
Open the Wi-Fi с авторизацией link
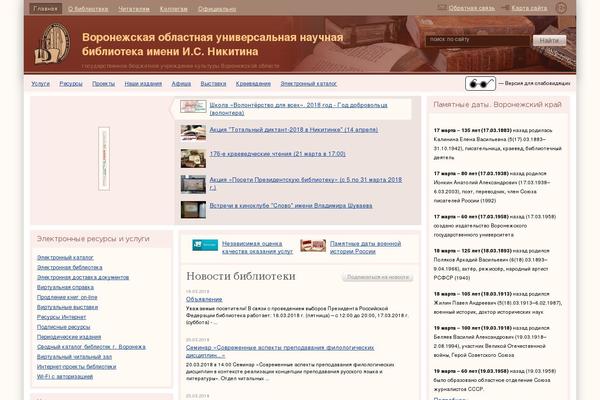coord(65,377)
